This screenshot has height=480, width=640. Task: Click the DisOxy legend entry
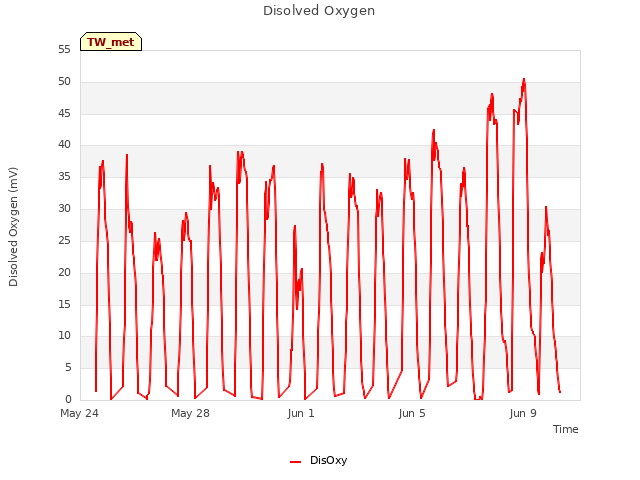(x=318, y=460)
